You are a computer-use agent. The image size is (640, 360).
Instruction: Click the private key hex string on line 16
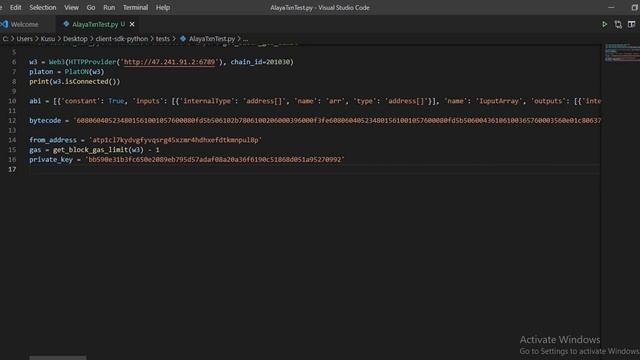[215, 160]
